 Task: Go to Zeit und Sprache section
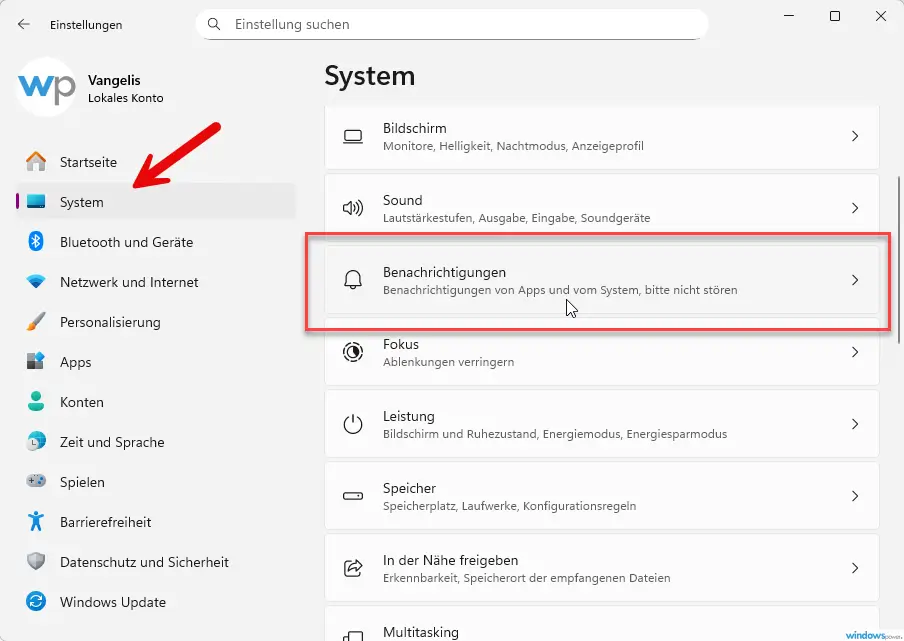coord(111,442)
